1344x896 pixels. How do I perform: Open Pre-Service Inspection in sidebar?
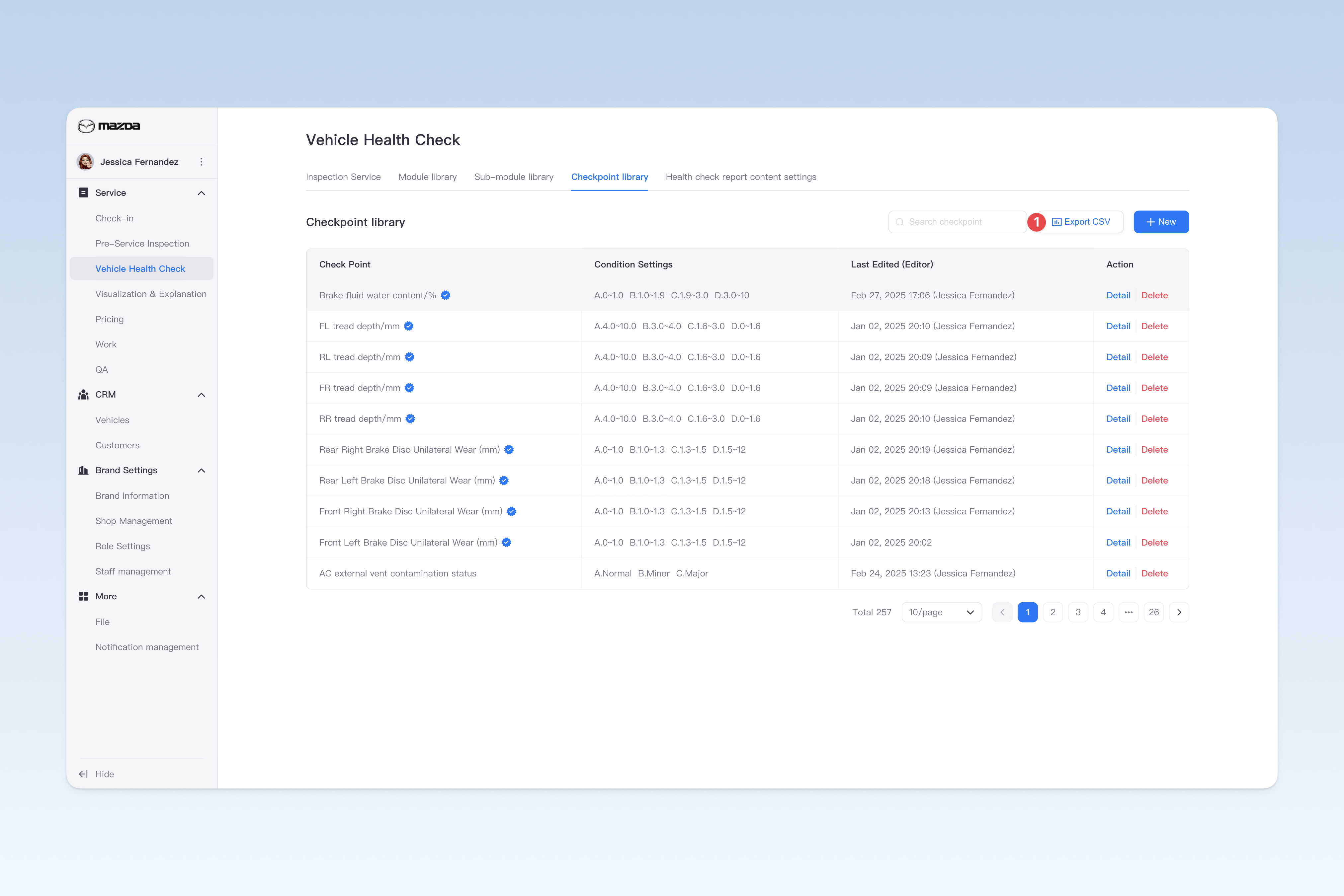[142, 244]
